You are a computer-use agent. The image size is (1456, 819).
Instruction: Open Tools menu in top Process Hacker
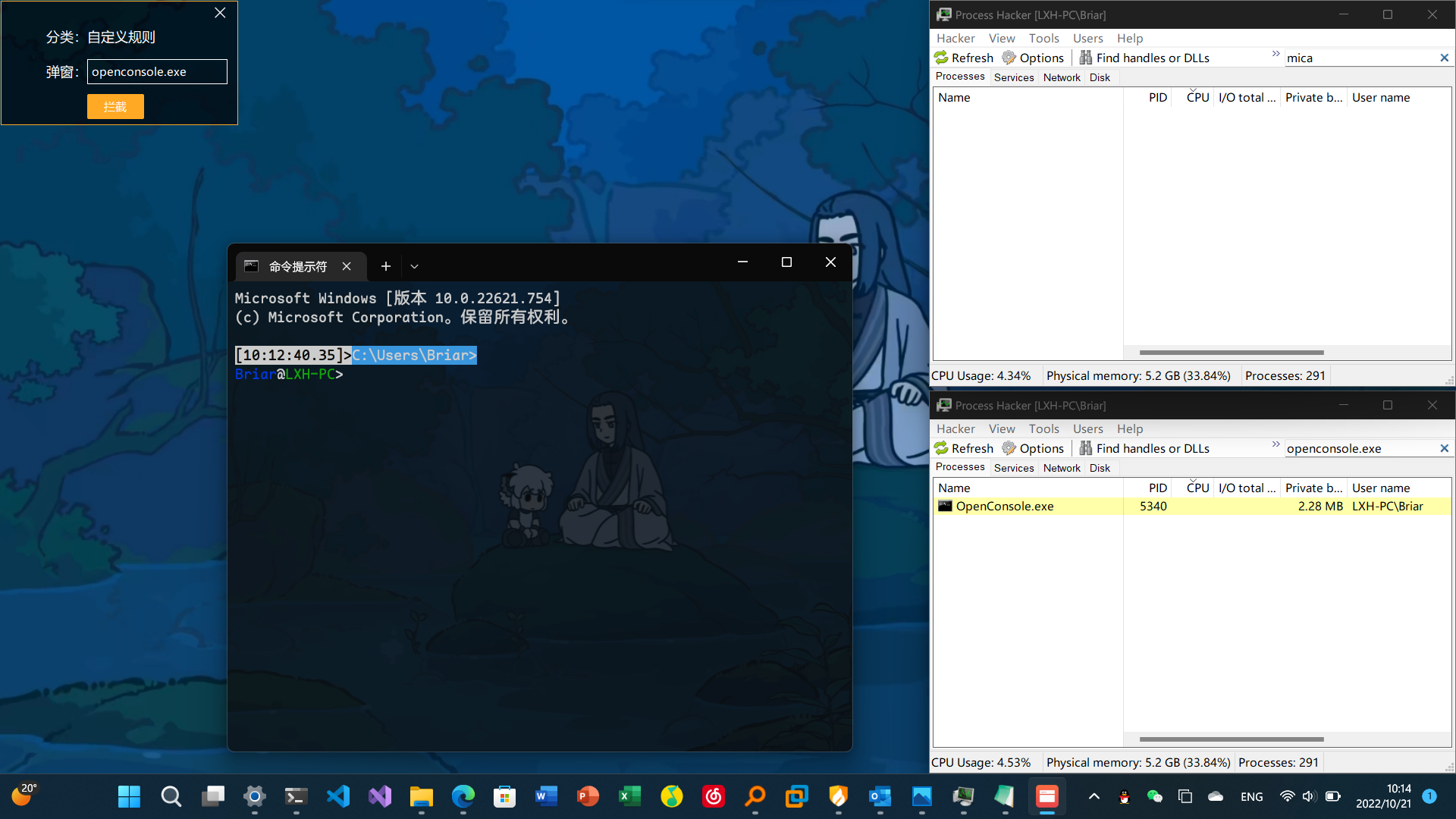coord(1043,38)
